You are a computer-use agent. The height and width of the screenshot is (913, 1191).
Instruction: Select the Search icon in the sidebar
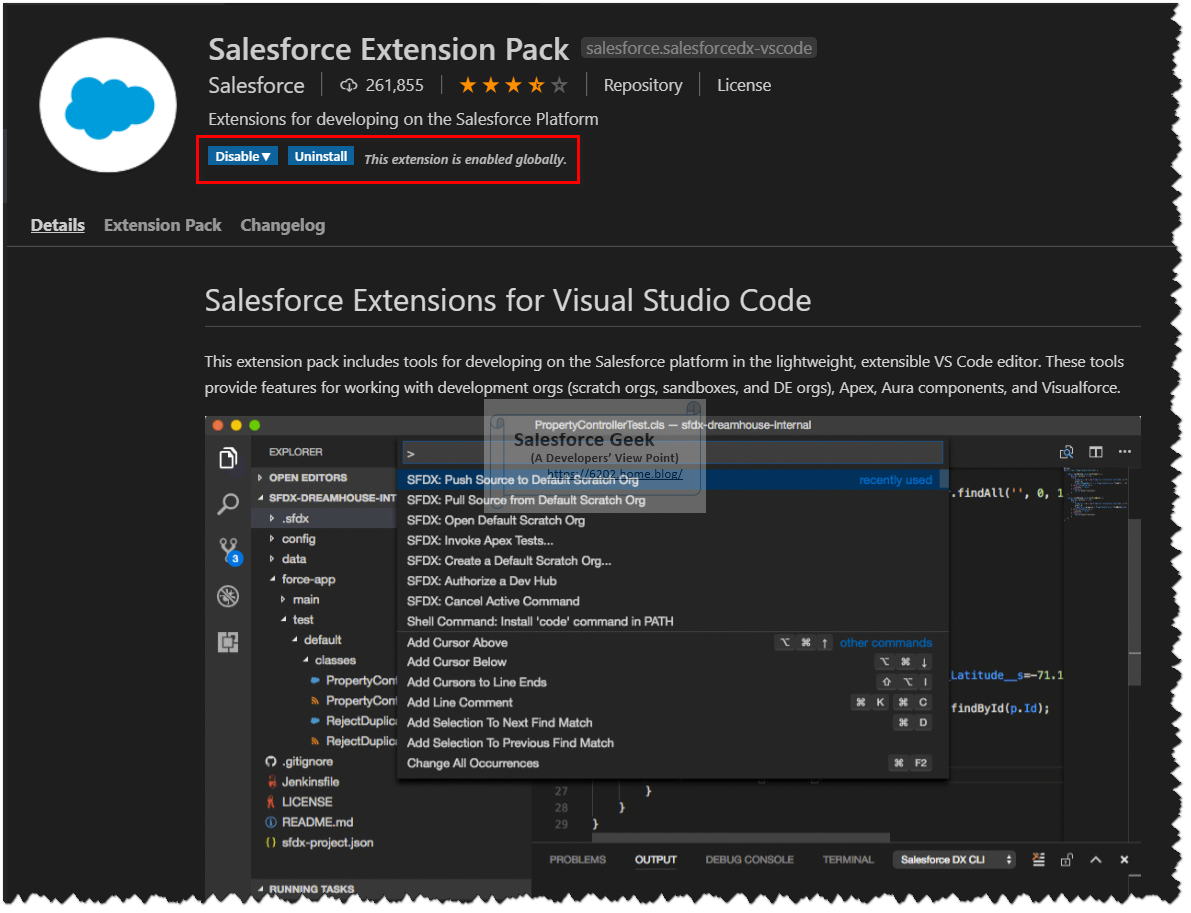(227, 503)
